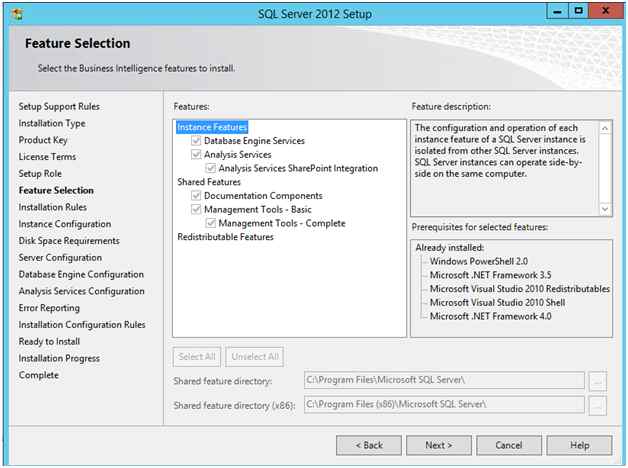Click the Shared feature directory (x86) field
Image resolution: width=628 pixels, height=468 pixels.
(444, 404)
